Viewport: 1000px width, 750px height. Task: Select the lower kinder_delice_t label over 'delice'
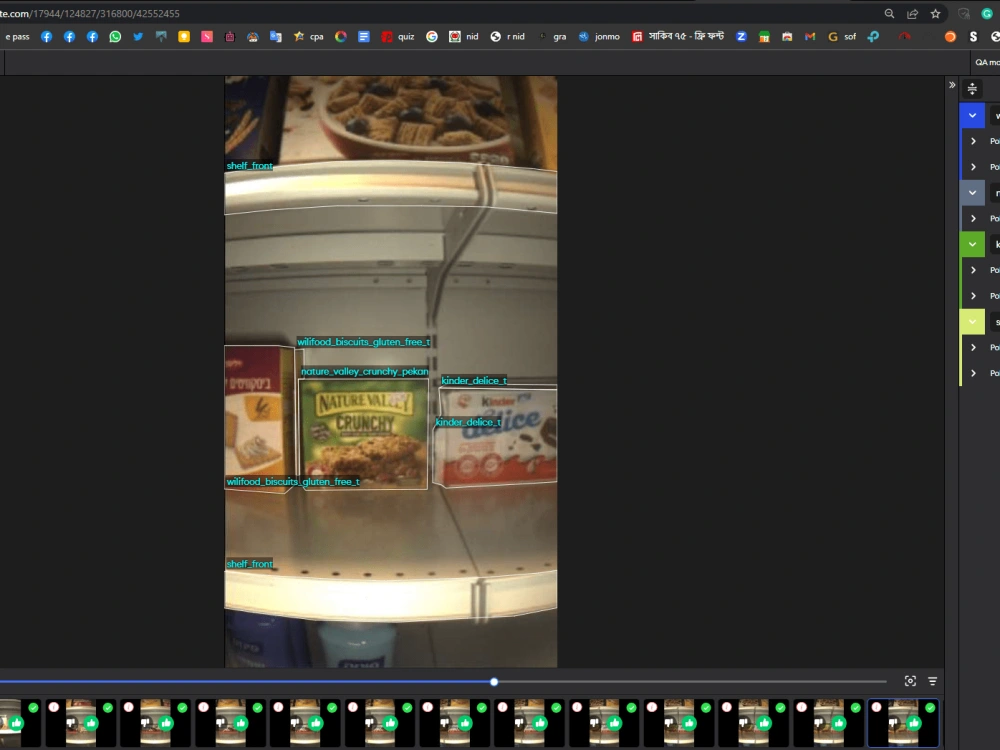coord(467,422)
